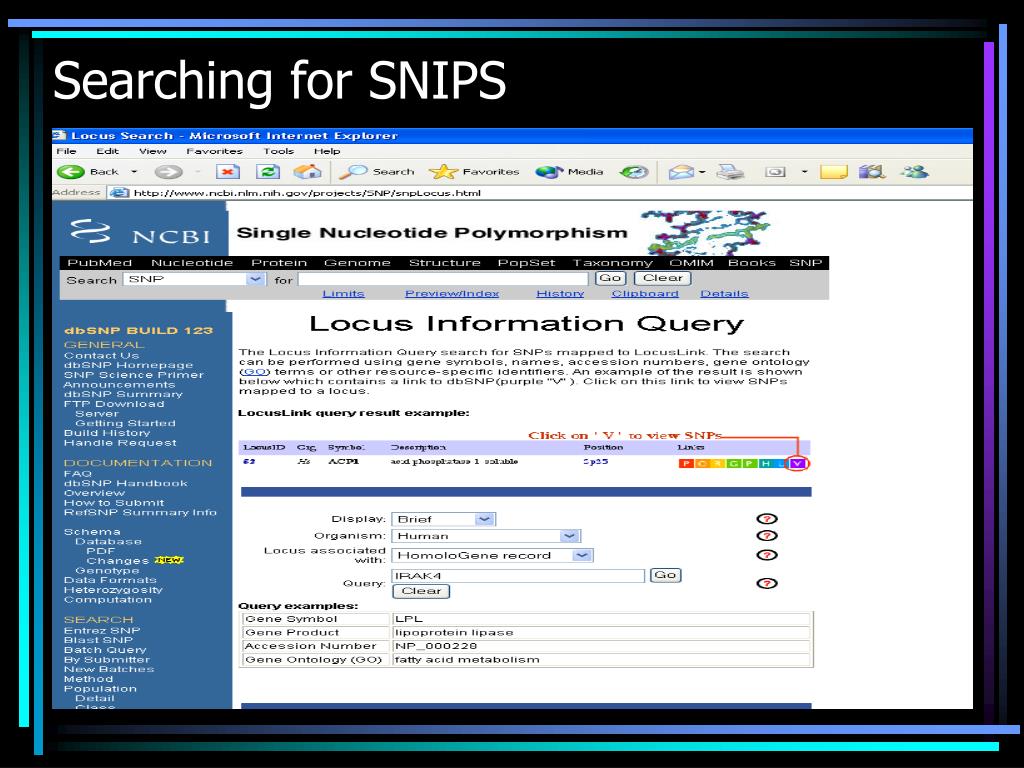Open the Details link
This screenshot has width=1024, height=768.
click(x=724, y=294)
